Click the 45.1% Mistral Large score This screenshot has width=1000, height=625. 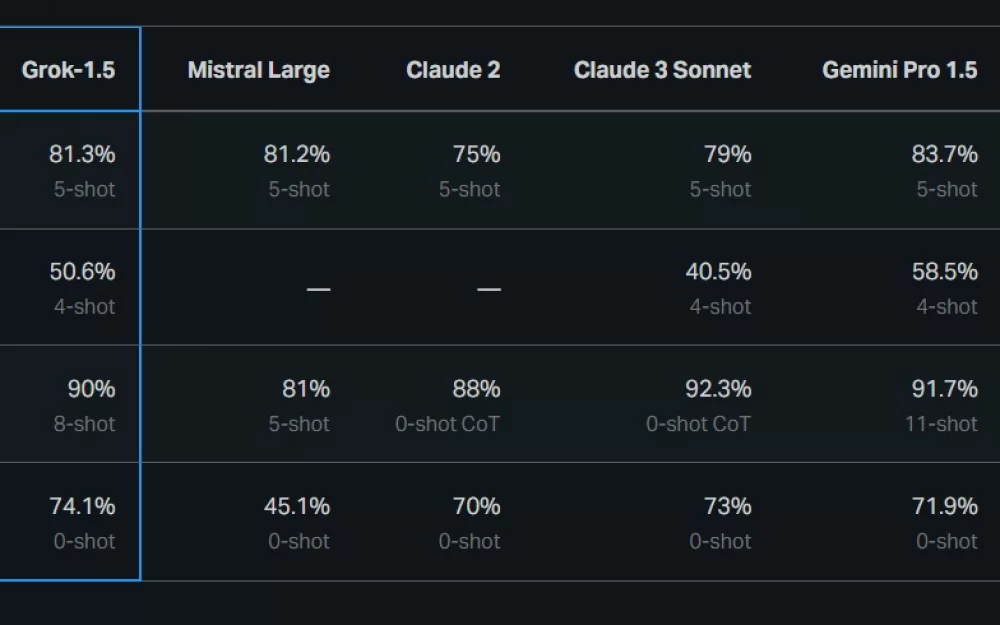pos(296,506)
